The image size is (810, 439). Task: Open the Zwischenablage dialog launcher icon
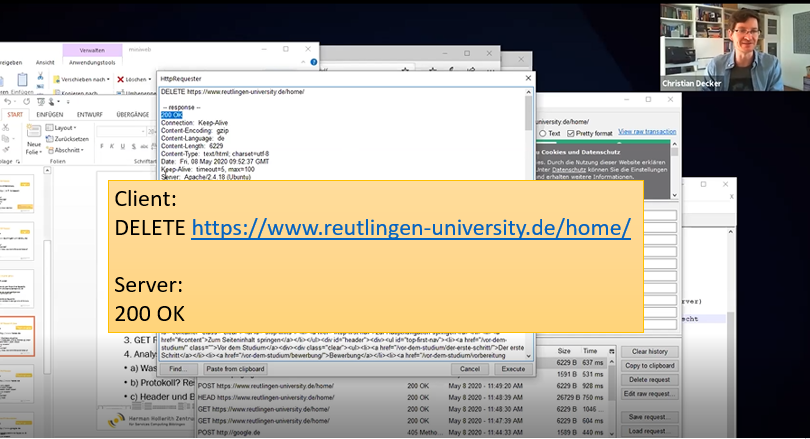point(18,162)
